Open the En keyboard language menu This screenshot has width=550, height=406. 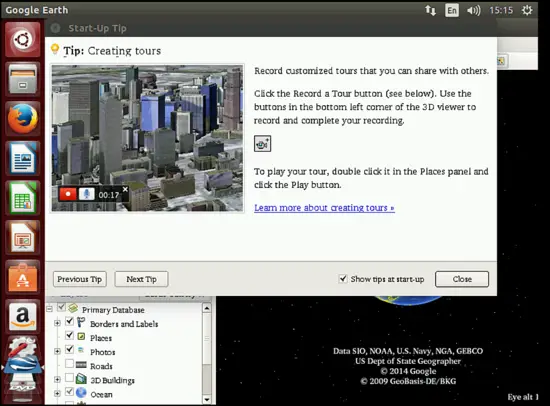452,11
